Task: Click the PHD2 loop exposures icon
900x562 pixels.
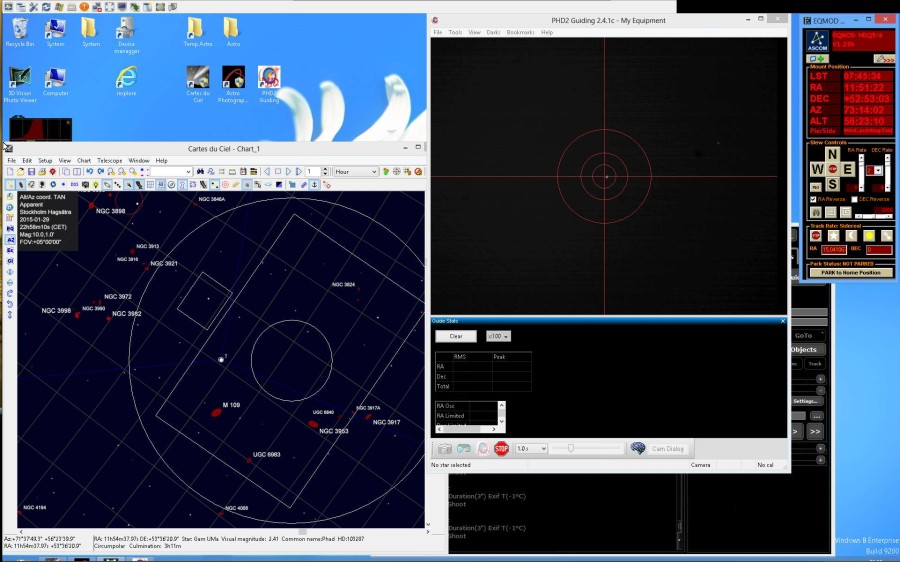Action: (x=464, y=448)
